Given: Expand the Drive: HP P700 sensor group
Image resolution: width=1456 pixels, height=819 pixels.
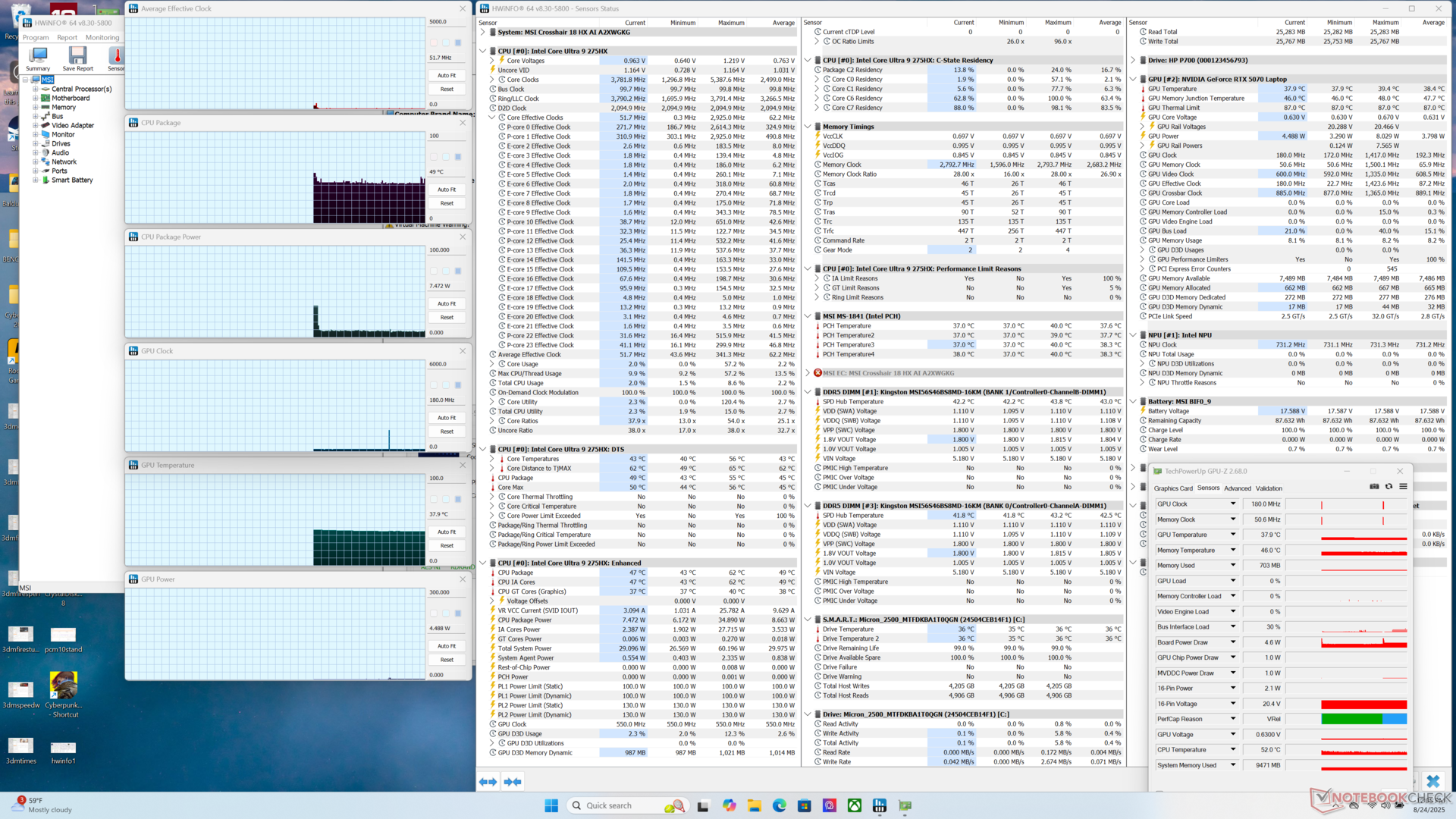Looking at the screenshot, I should point(1133,61).
